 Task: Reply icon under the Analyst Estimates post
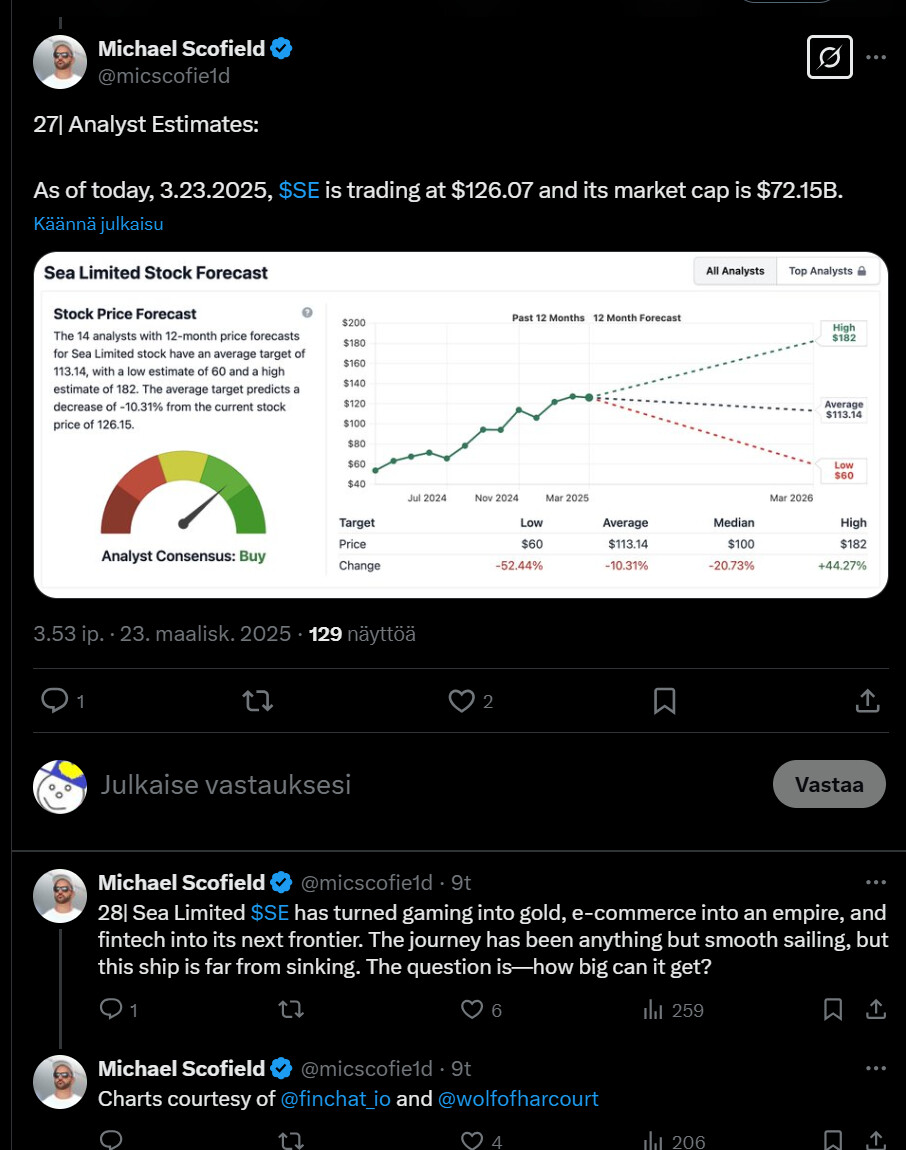coord(54,701)
